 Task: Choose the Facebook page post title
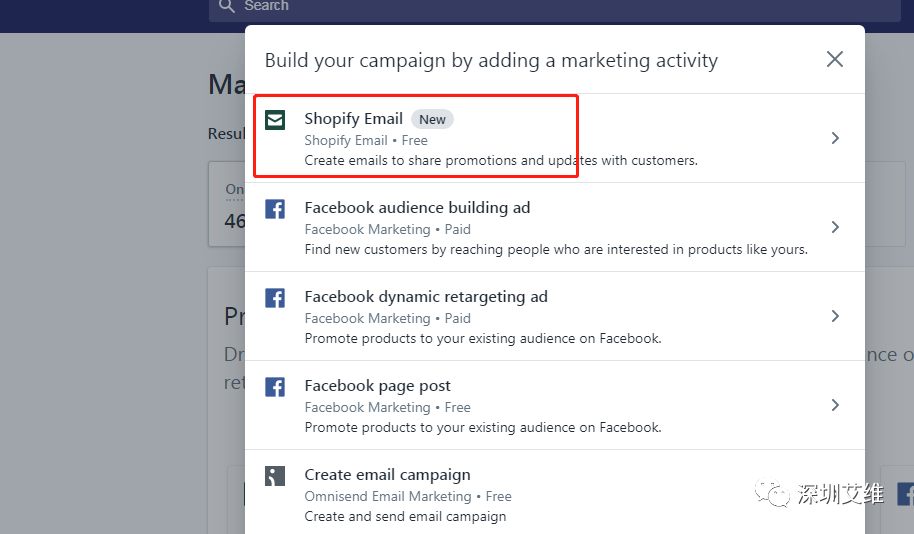pos(377,386)
